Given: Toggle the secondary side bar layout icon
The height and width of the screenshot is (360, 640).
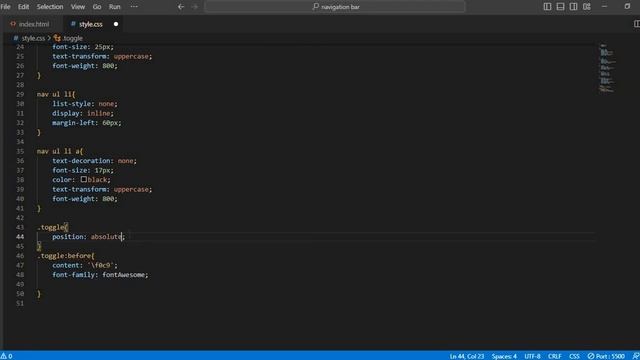Looking at the screenshot, I should point(573,7).
